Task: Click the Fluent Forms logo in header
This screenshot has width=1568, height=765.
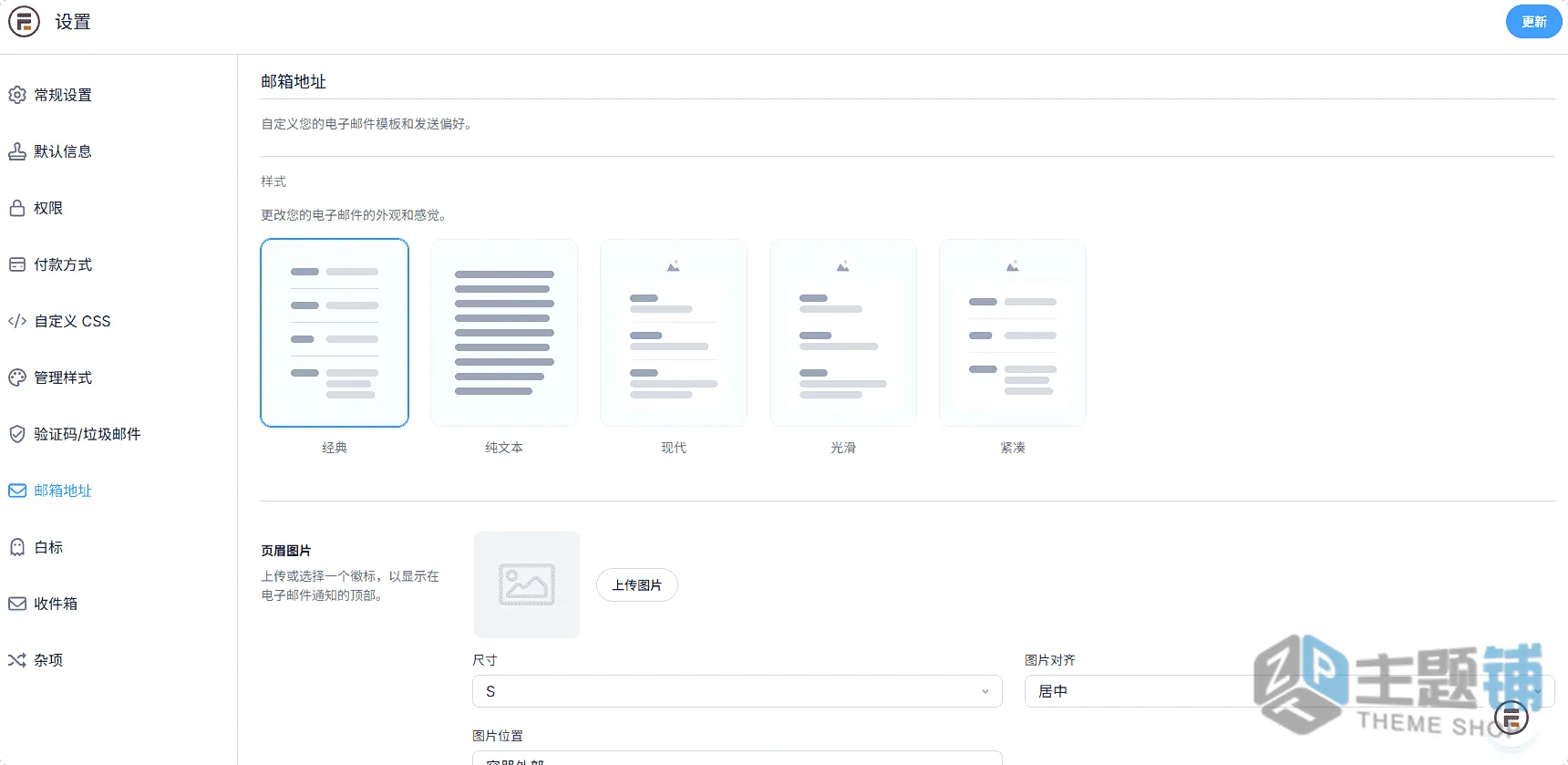Action: point(25,22)
